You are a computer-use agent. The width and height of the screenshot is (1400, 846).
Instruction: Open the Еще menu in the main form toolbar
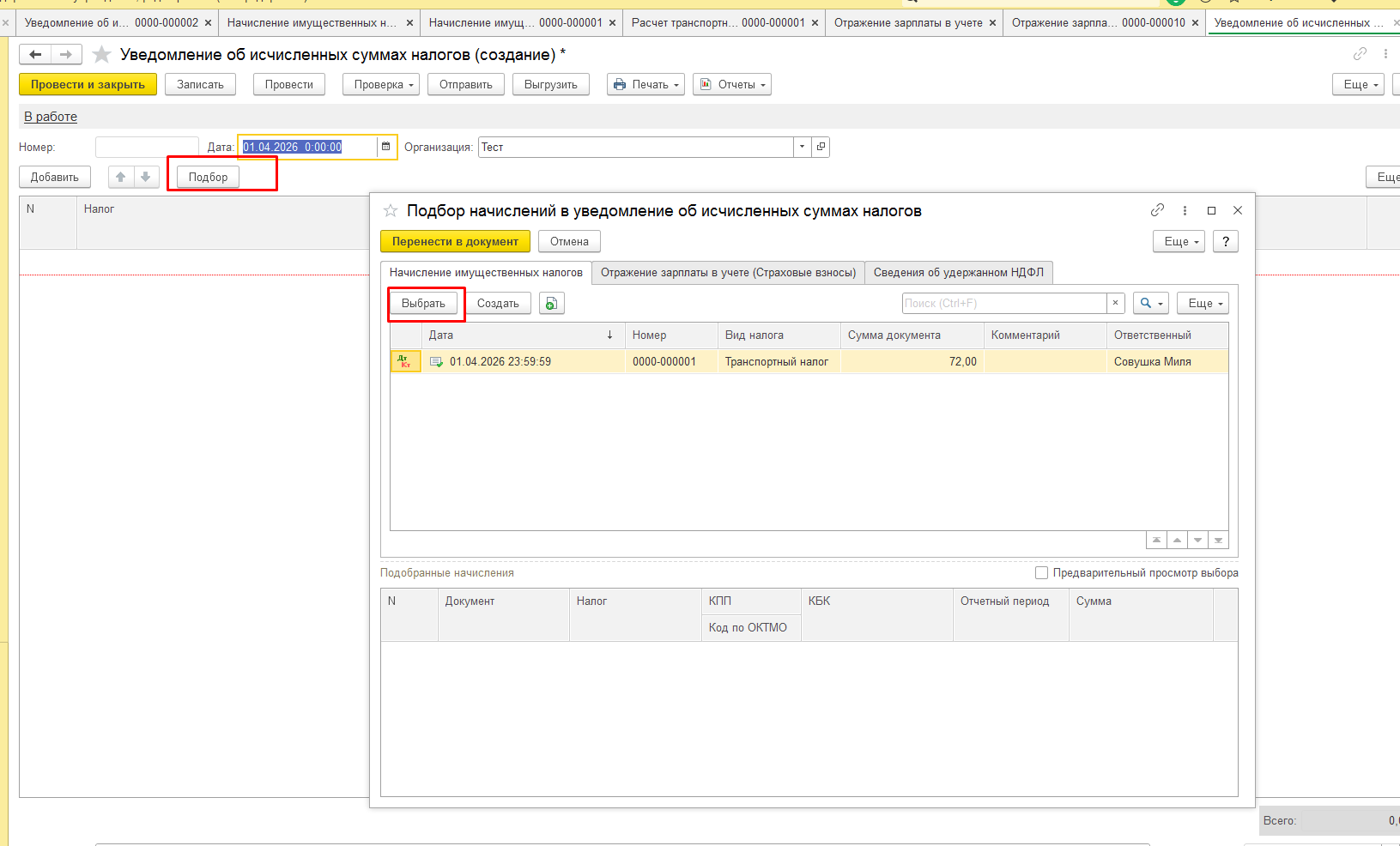coord(1358,84)
